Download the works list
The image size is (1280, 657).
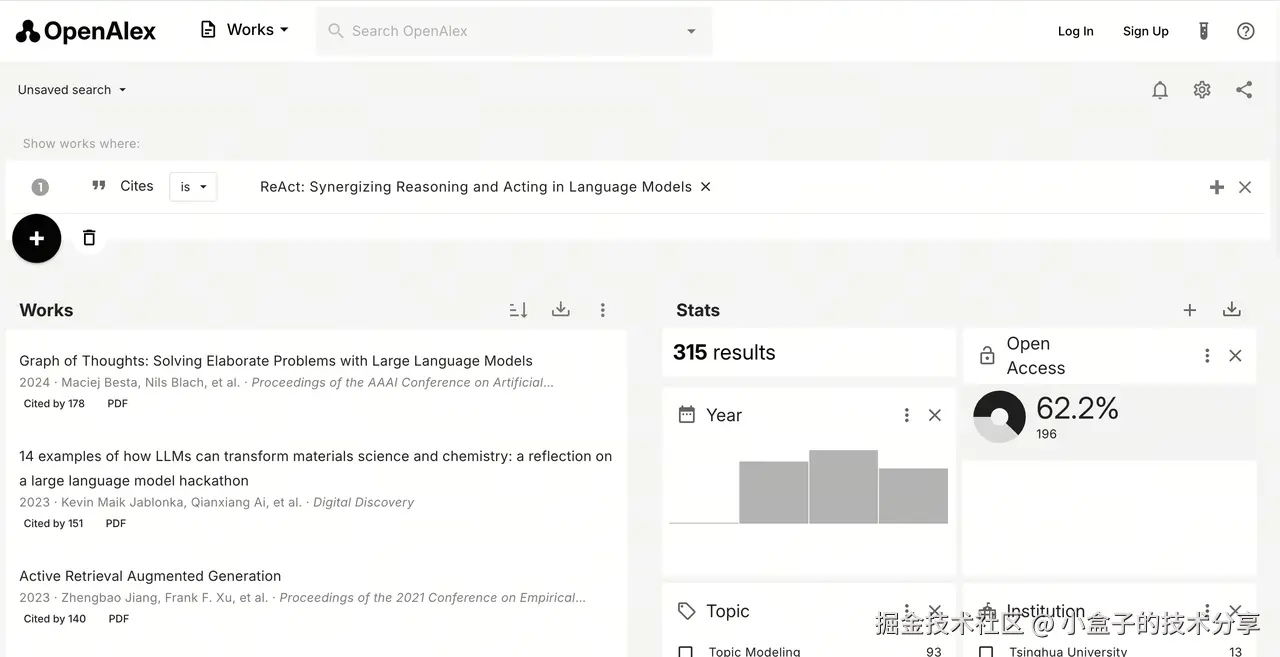(561, 310)
